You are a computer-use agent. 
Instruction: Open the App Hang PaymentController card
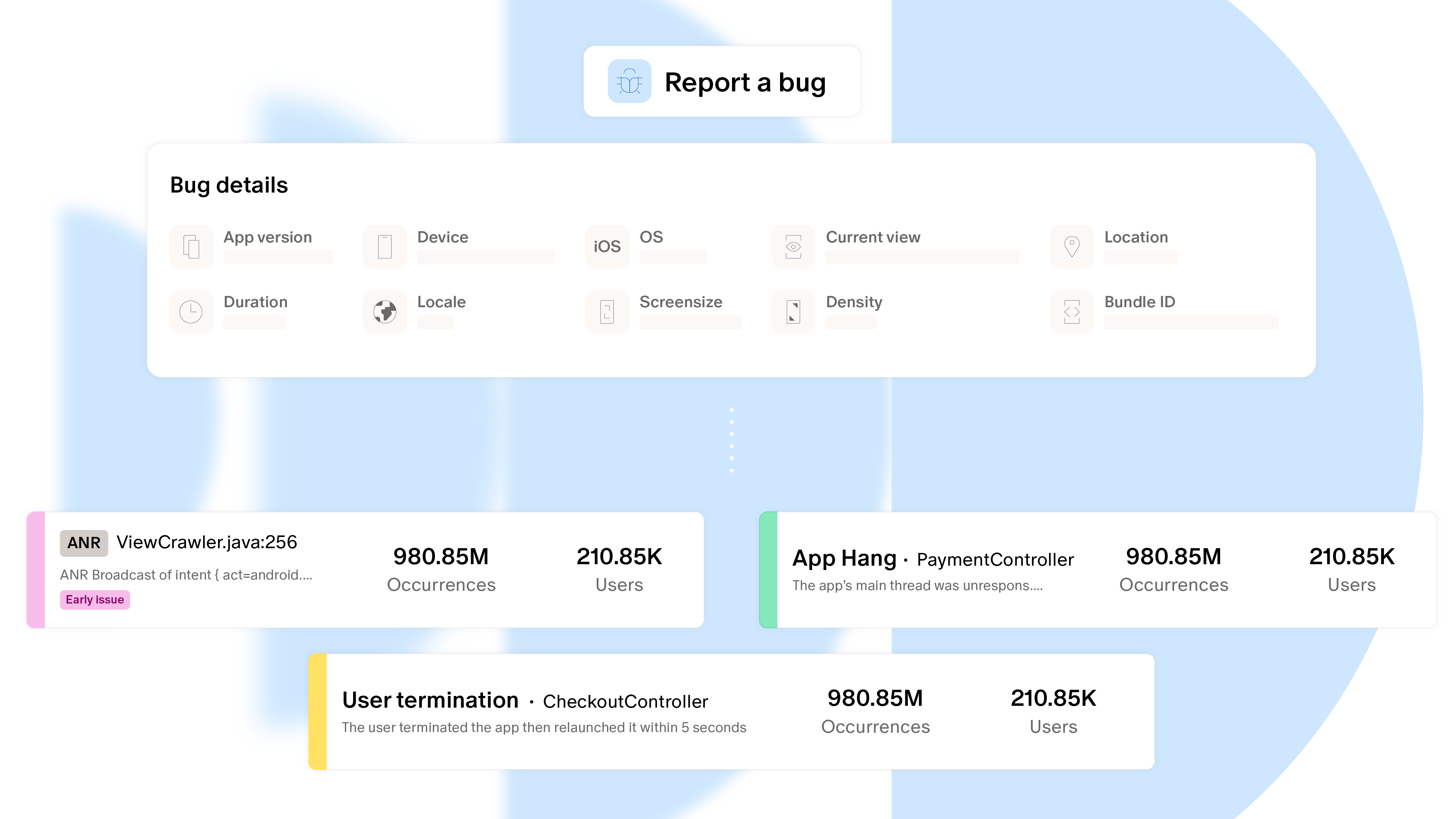pyautogui.click(x=933, y=558)
